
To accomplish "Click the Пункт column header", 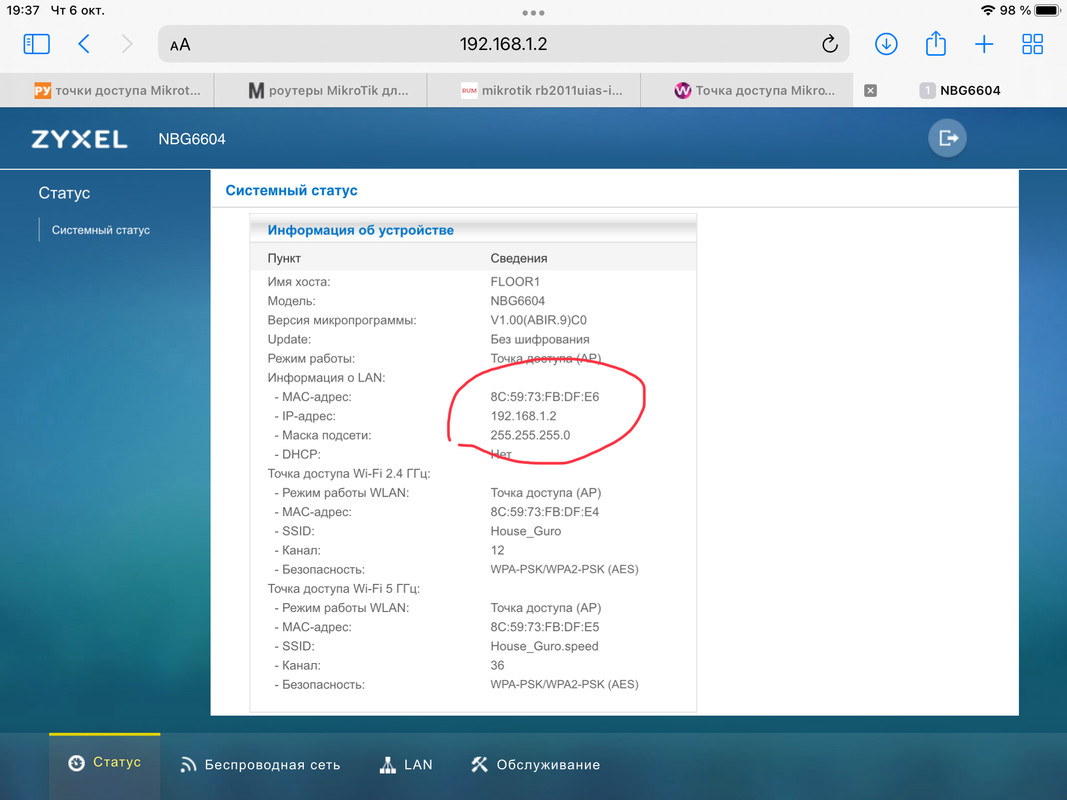I will point(284,259).
